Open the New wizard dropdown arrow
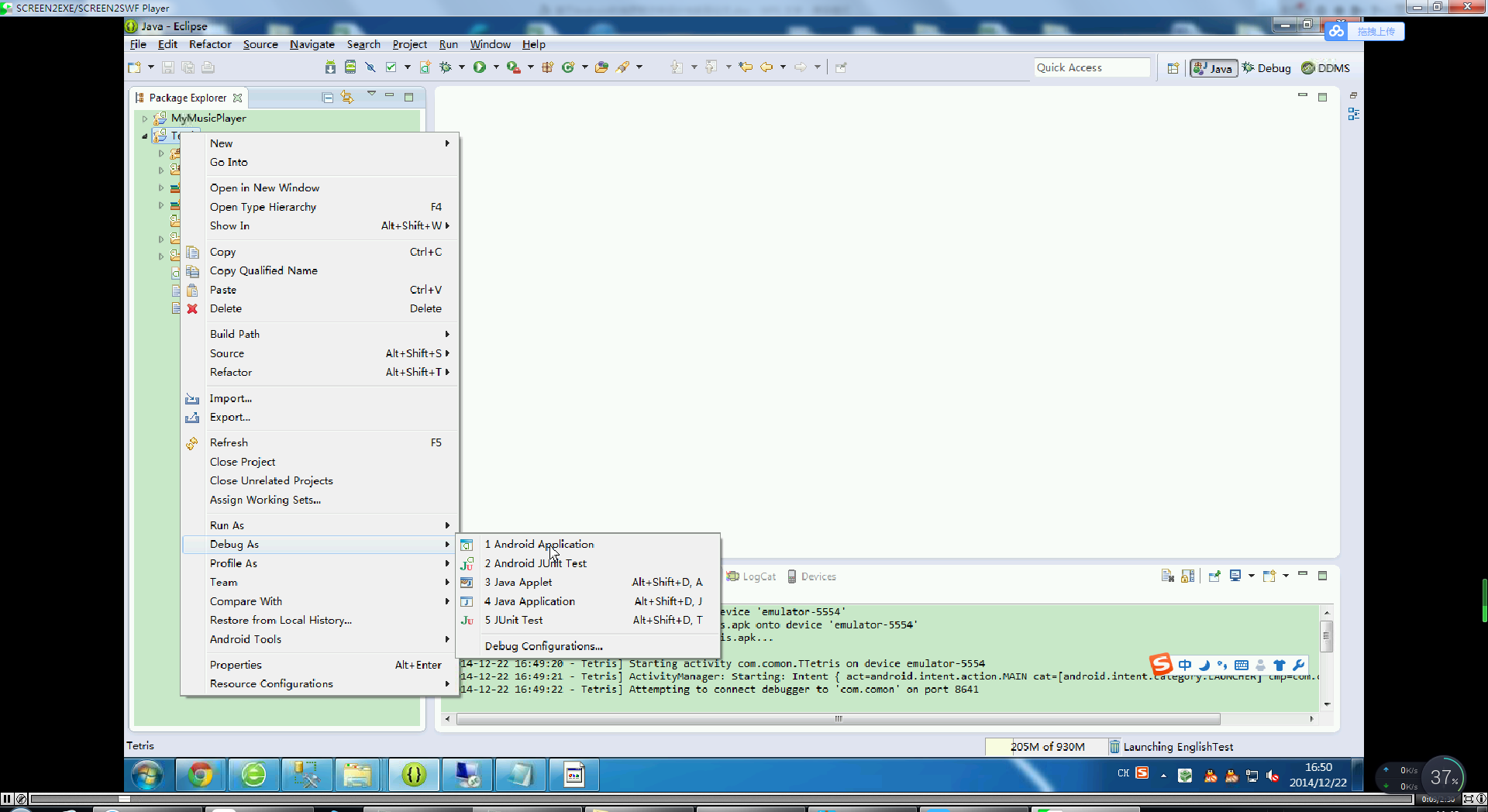Viewport: 1488px width, 812px height. (x=151, y=67)
